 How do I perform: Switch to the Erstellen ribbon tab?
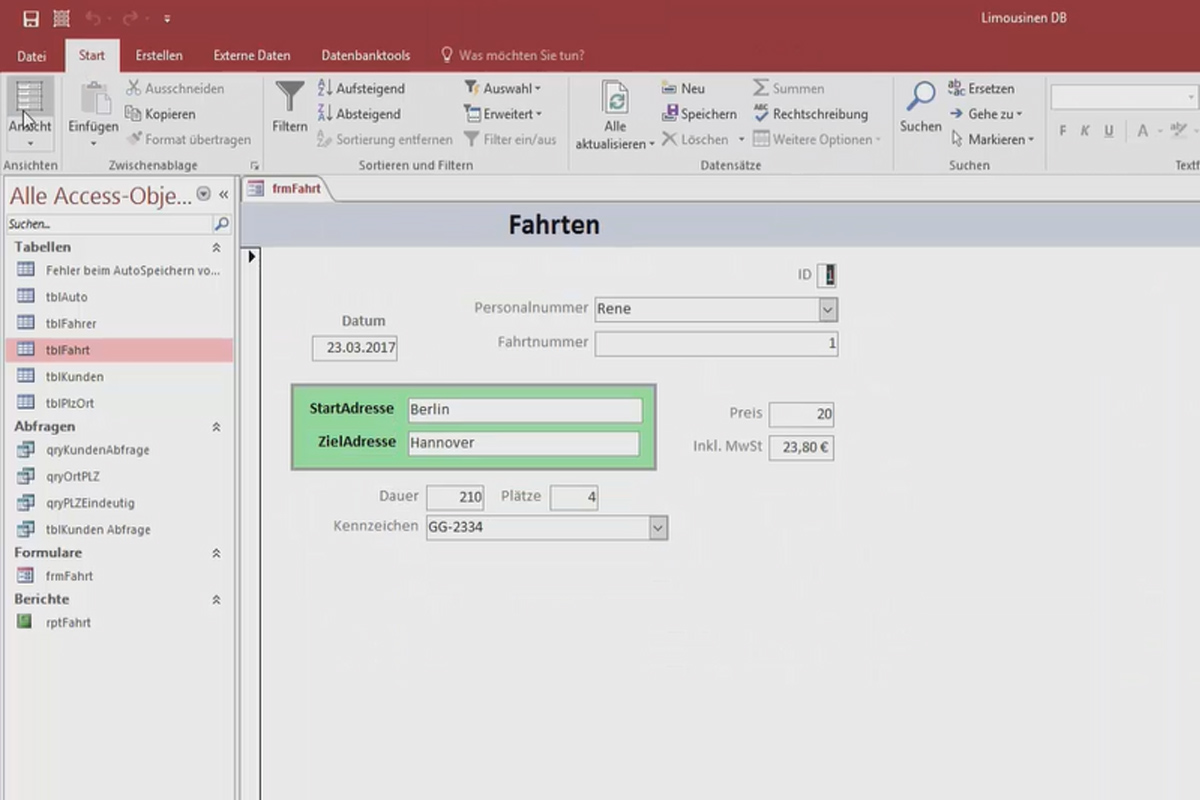tap(159, 56)
